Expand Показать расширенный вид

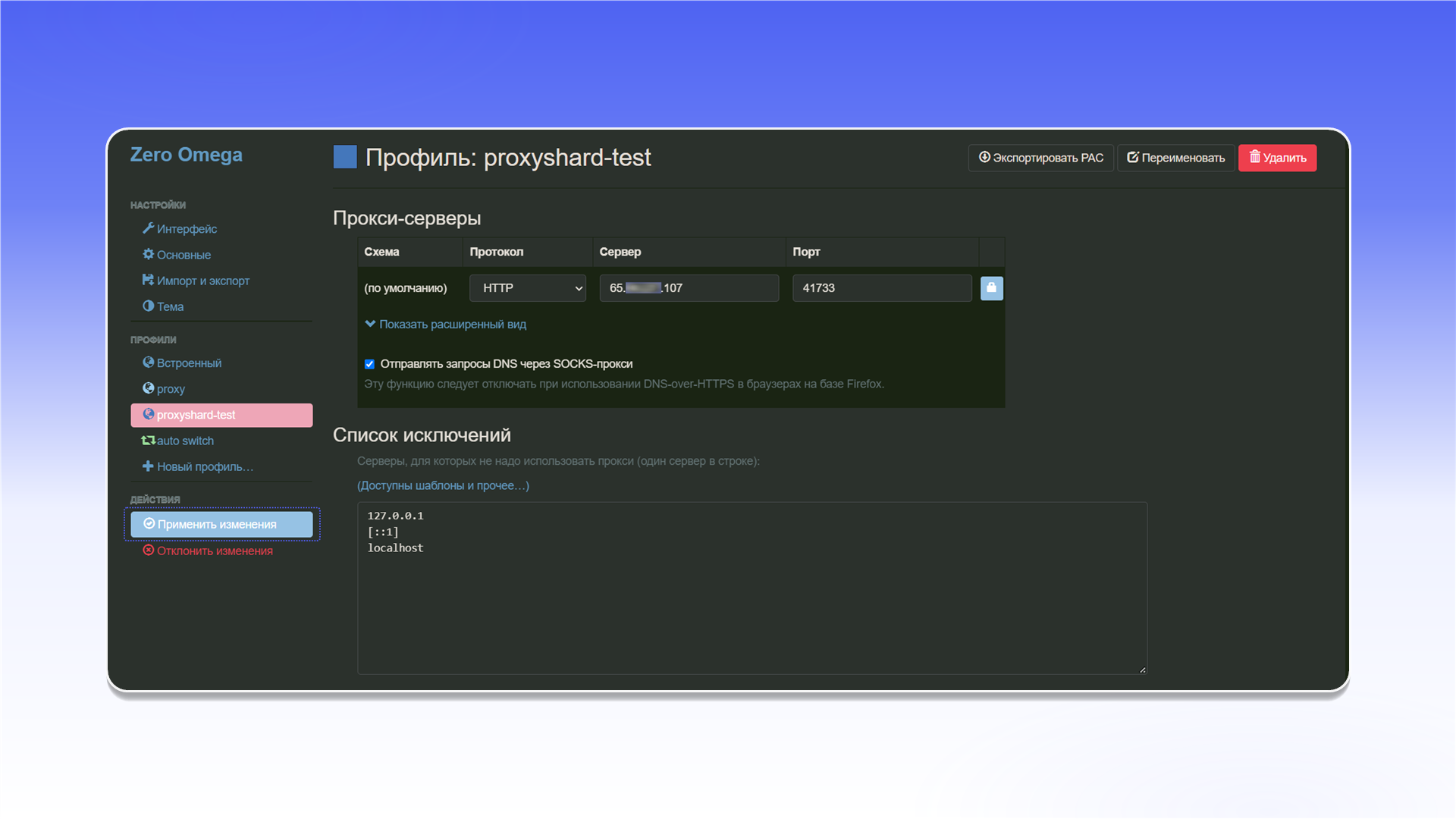[x=445, y=324]
